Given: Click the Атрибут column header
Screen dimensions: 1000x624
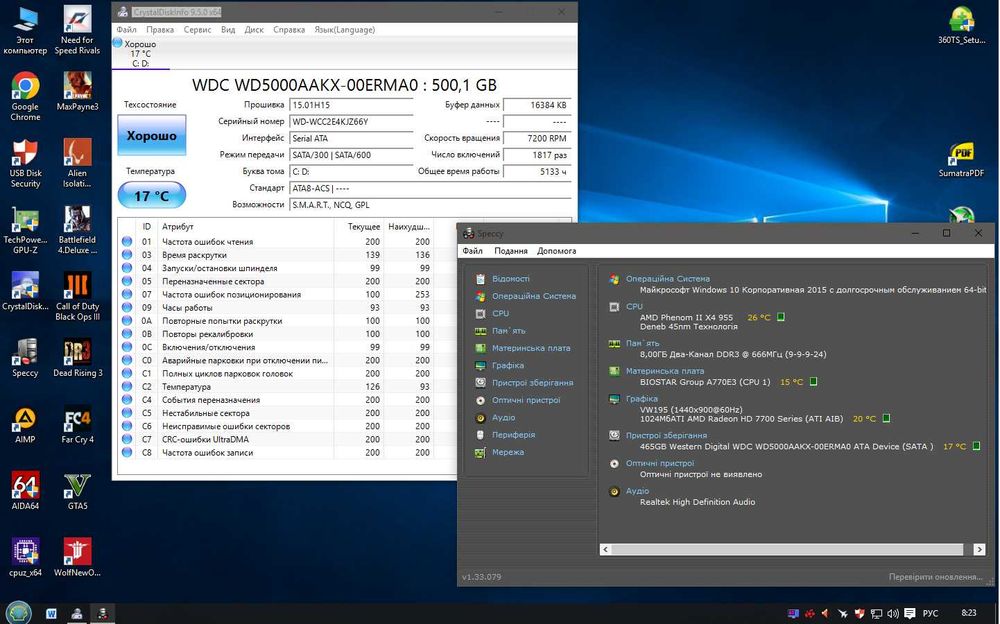Looking at the screenshot, I should tap(246, 227).
